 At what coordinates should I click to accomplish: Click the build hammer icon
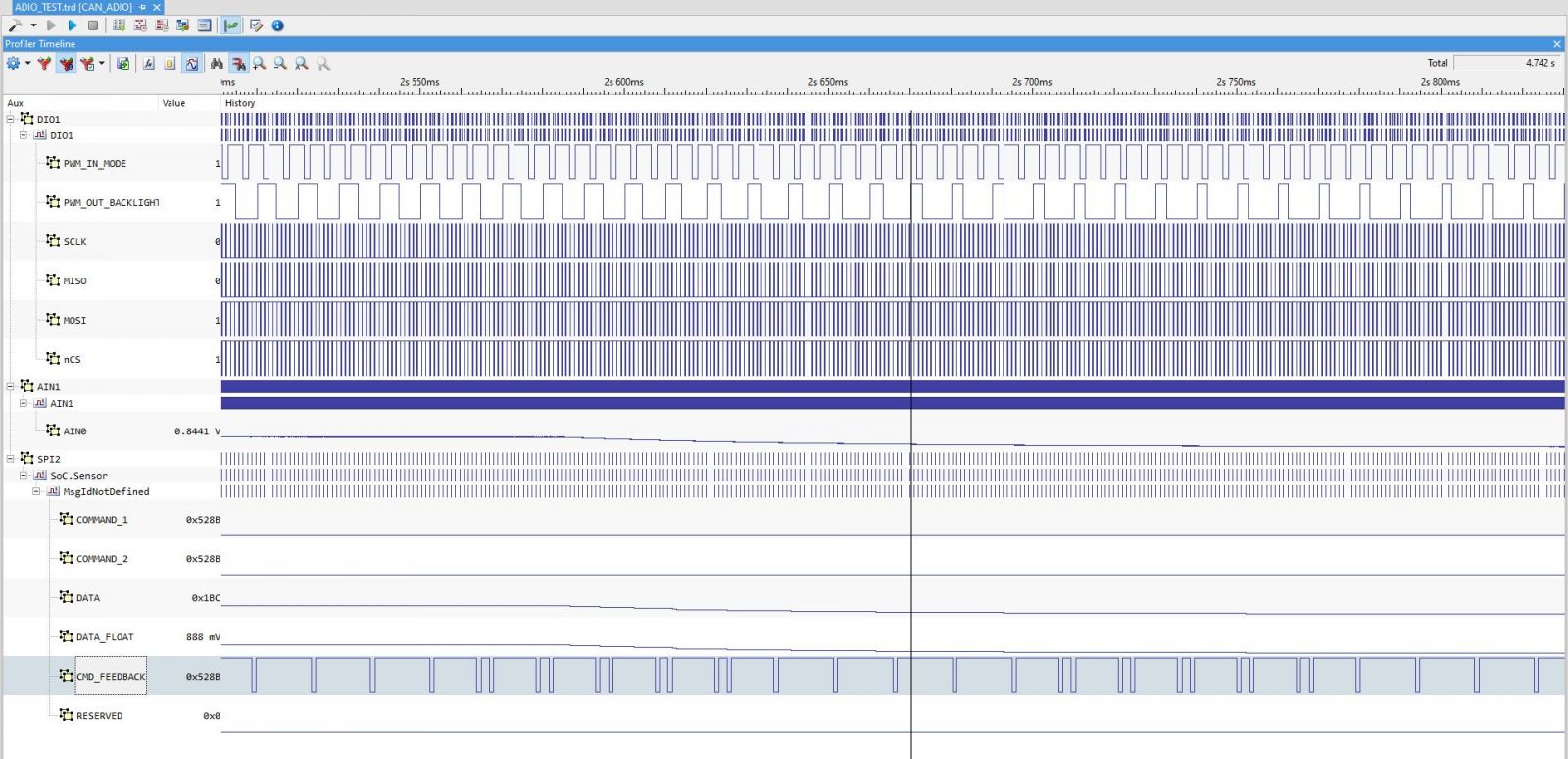point(16,25)
